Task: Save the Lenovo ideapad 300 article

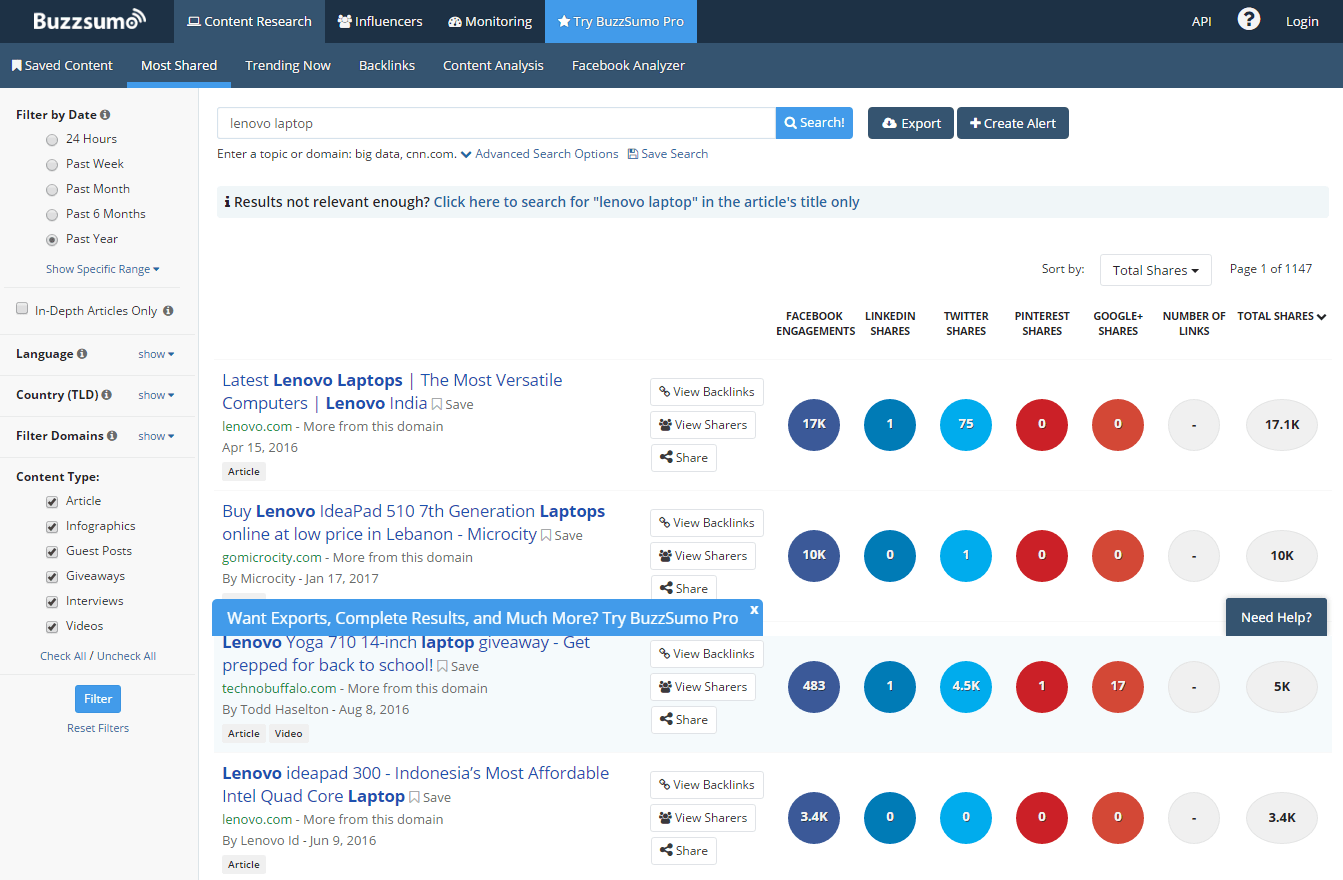Action: [429, 797]
